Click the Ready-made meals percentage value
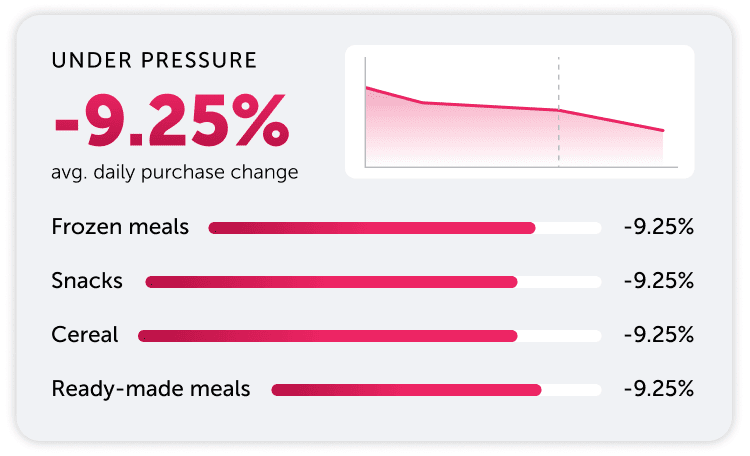 pos(658,388)
